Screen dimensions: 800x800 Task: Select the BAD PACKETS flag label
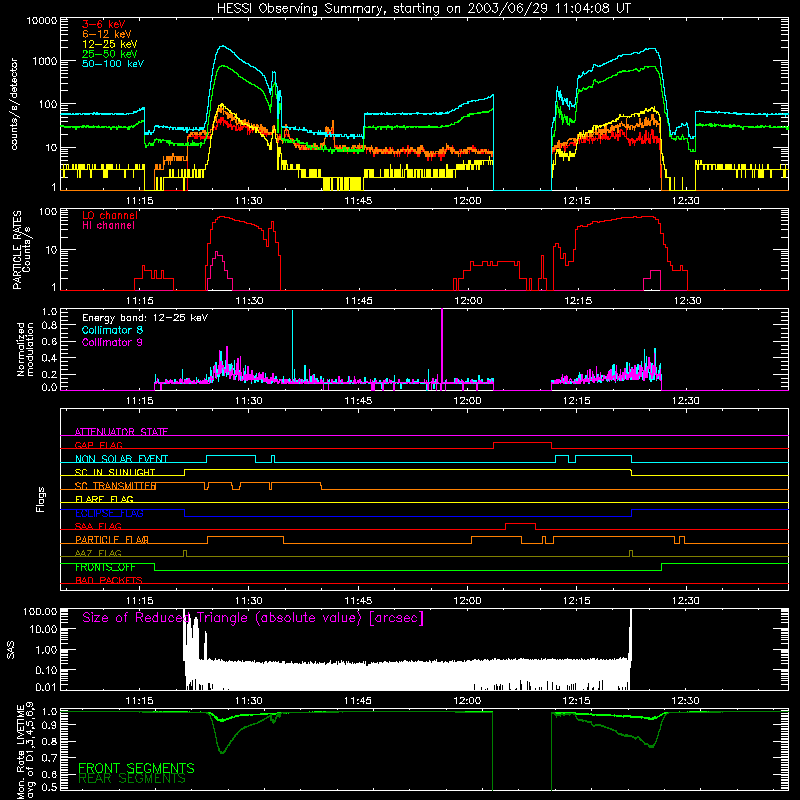[x=109, y=580]
